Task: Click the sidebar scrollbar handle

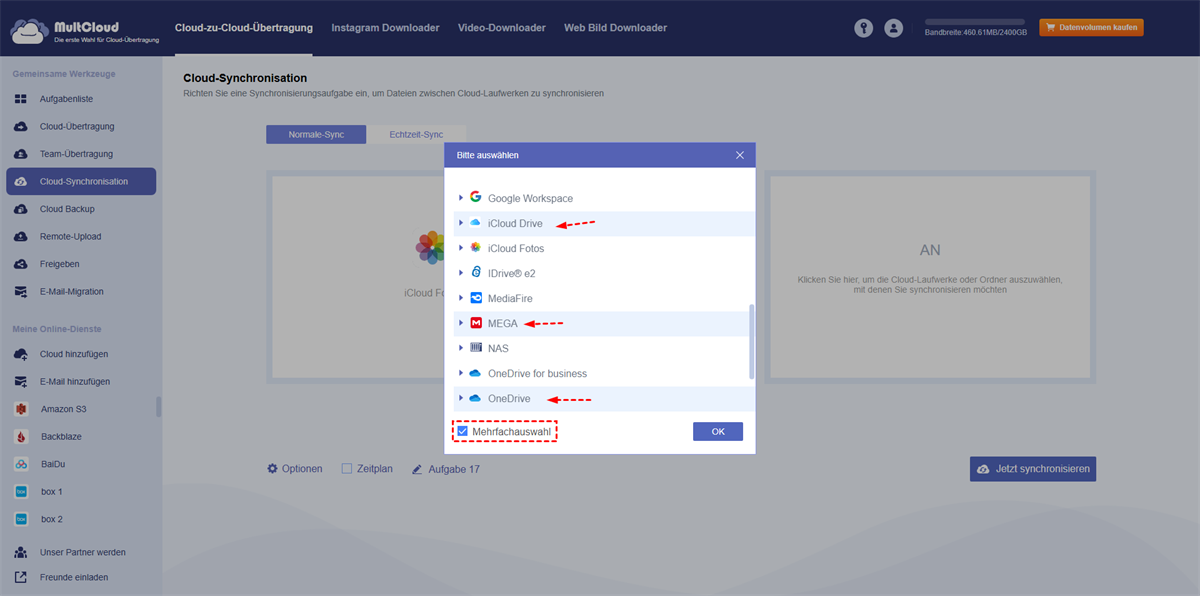Action: point(158,407)
